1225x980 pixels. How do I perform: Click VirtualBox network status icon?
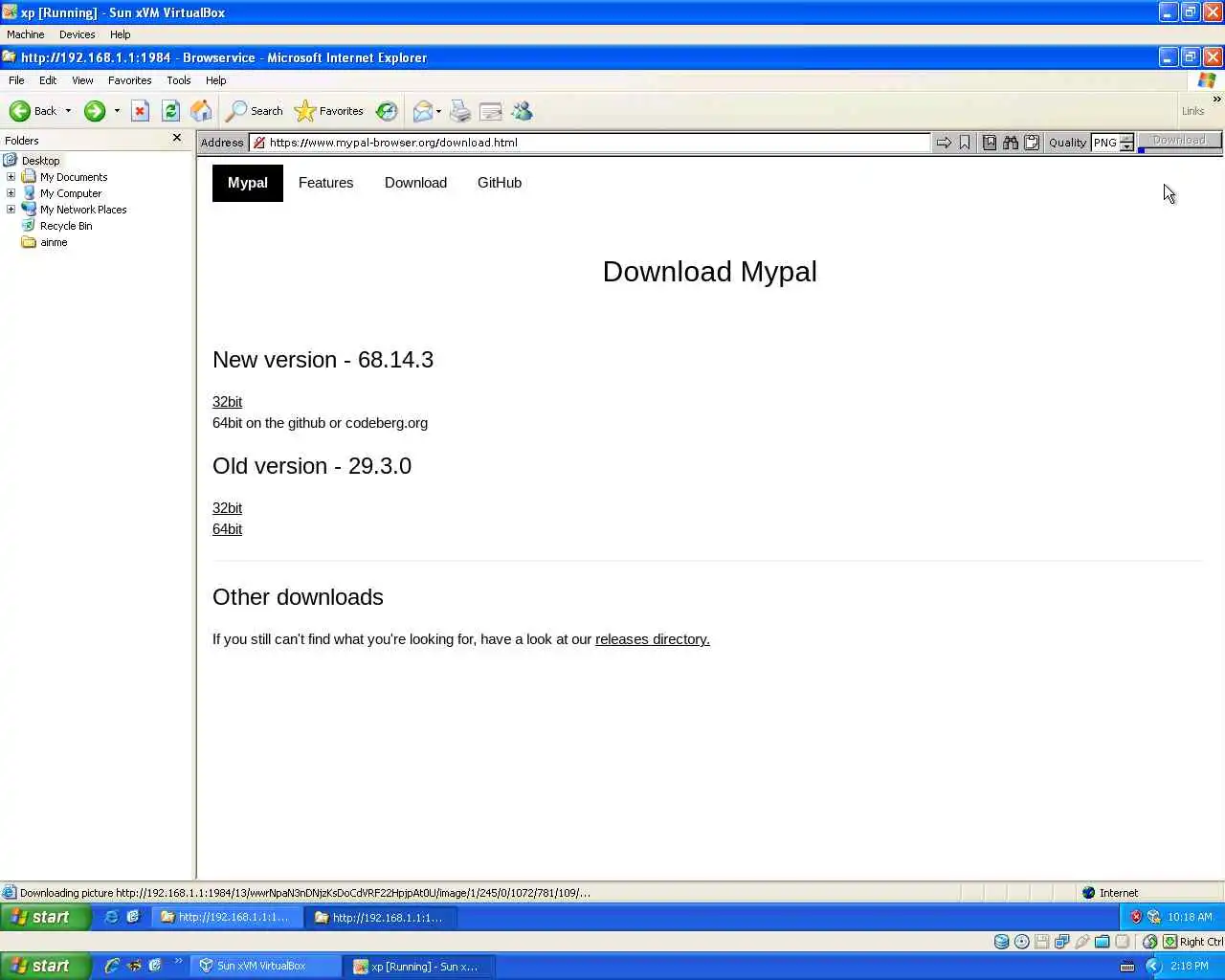pos(1061,942)
